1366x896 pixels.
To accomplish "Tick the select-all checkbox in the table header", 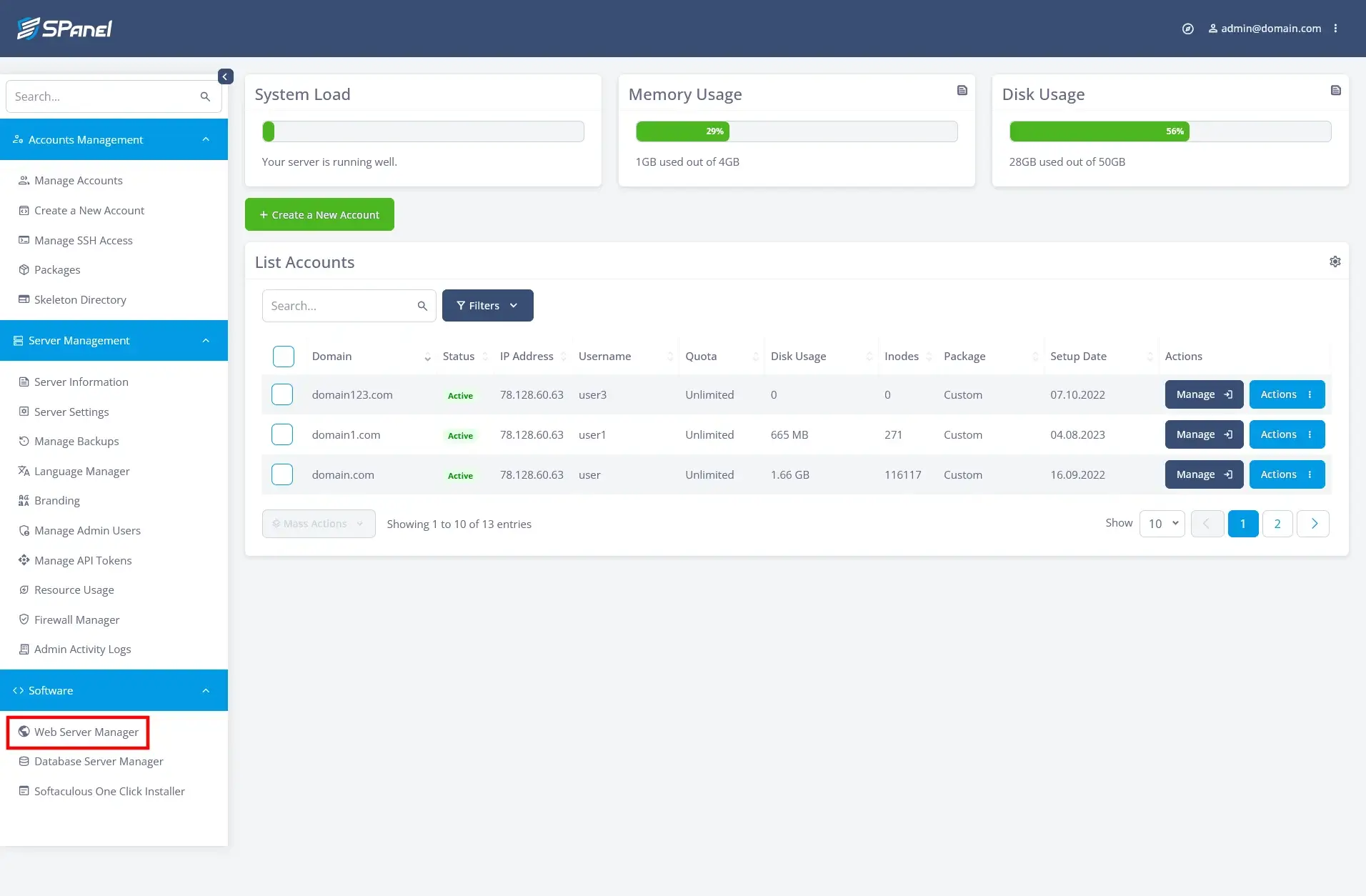I will (x=283, y=356).
